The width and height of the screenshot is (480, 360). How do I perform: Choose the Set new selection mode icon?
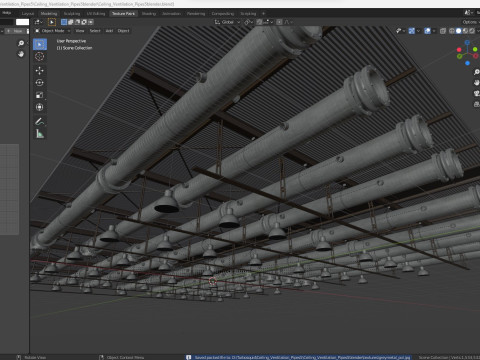coord(64,22)
